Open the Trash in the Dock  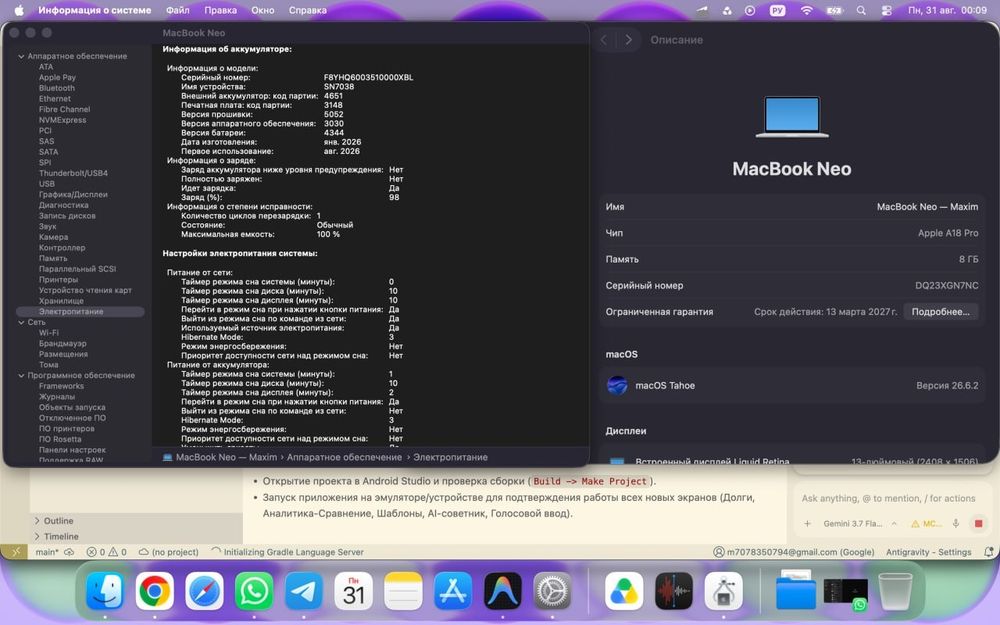click(x=895, y=591)
